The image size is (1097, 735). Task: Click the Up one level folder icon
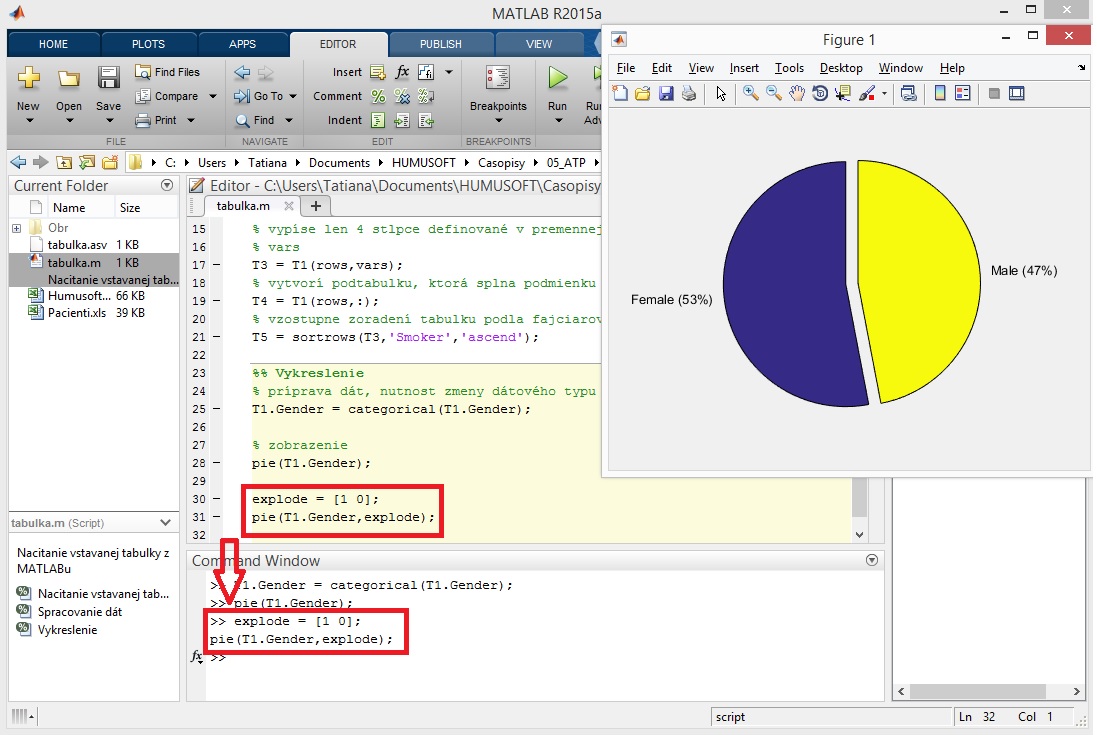[x=64, y=162]
